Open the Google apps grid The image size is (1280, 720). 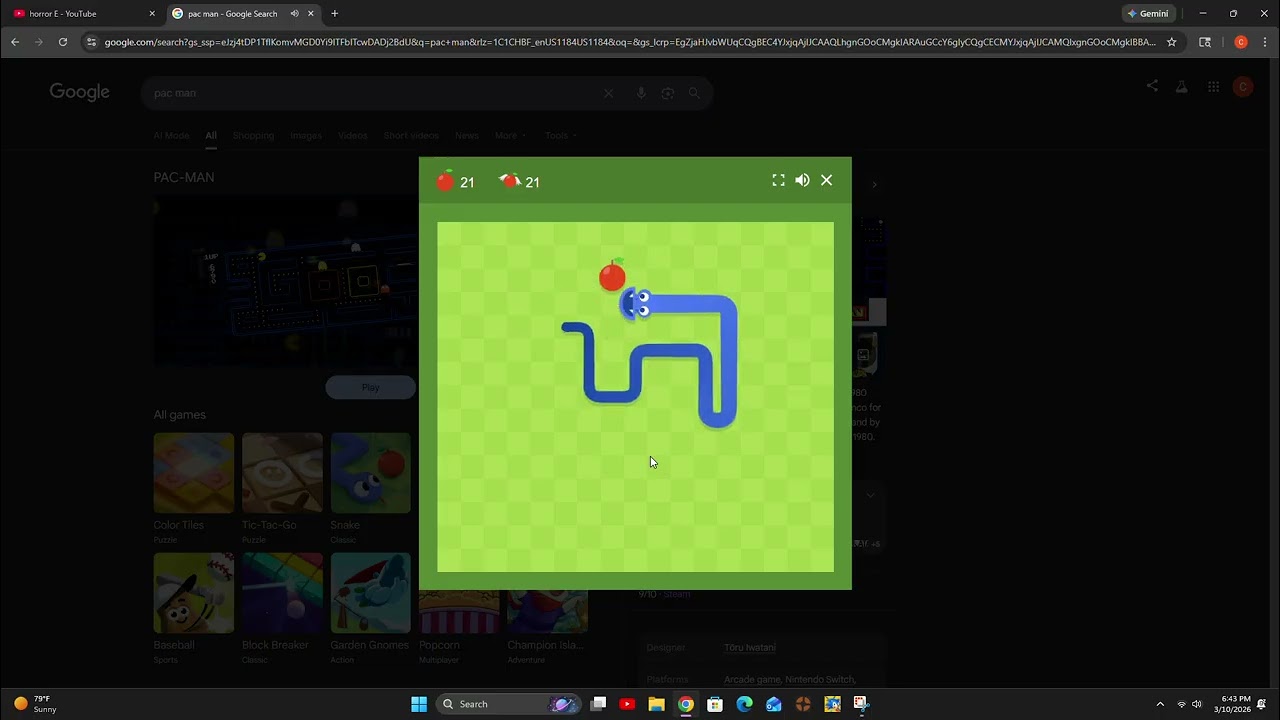(1213, 87)
